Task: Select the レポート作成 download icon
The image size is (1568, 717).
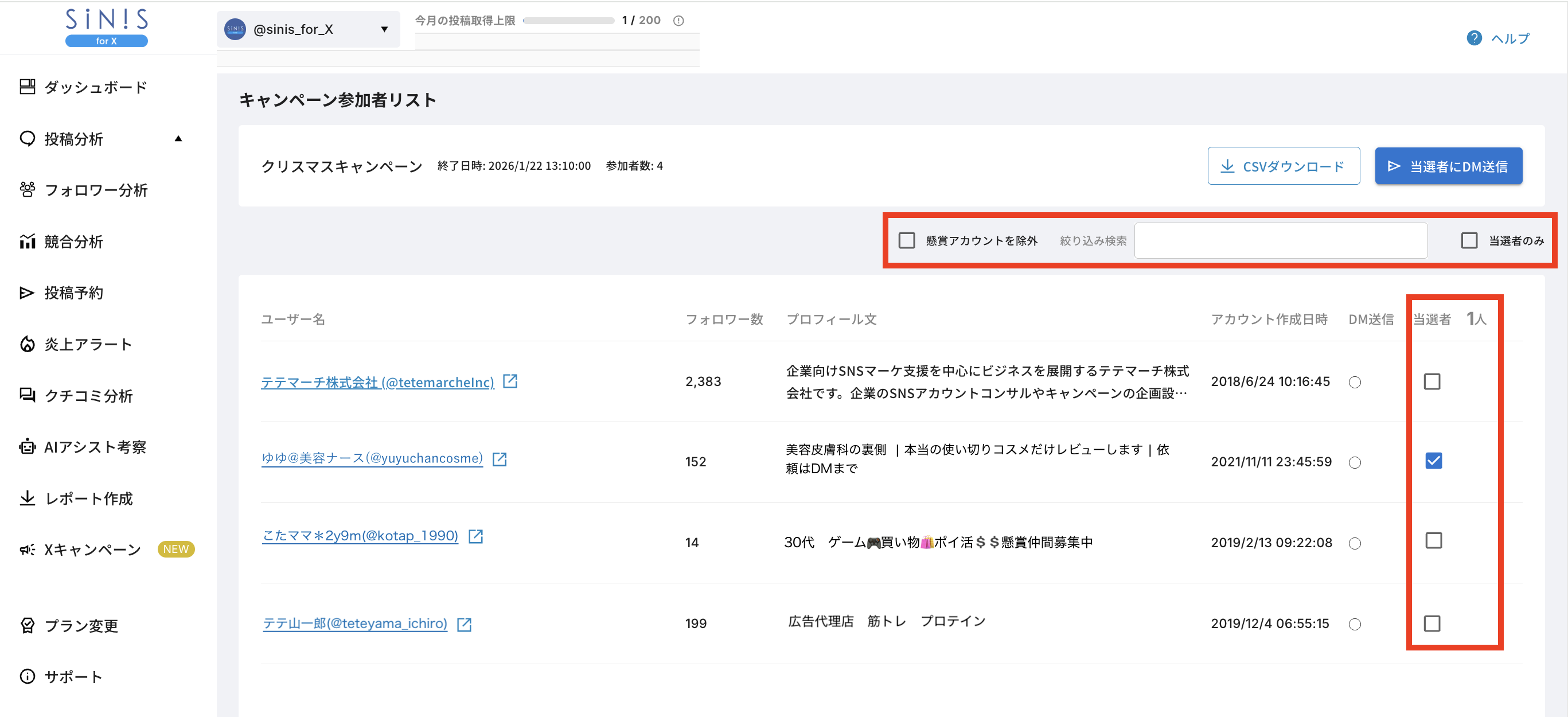Action: tap(27, 498)
